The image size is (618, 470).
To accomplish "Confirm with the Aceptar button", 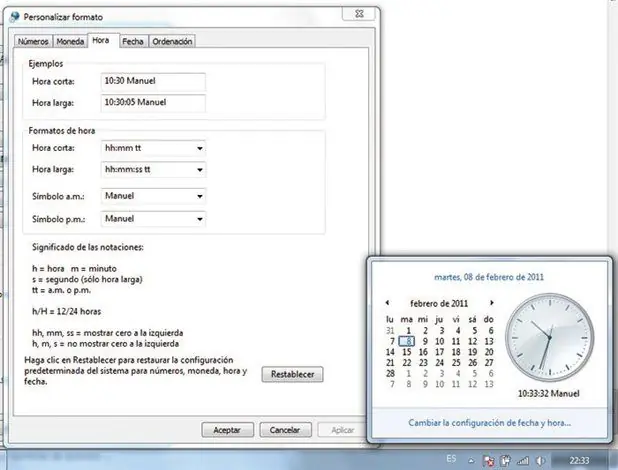I will point(227,430).
